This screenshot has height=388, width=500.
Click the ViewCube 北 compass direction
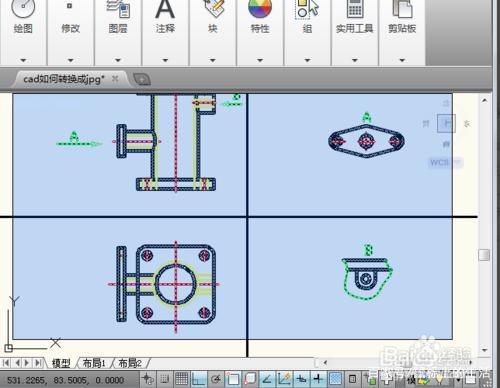pyautogui.click(x=446, y=103)
